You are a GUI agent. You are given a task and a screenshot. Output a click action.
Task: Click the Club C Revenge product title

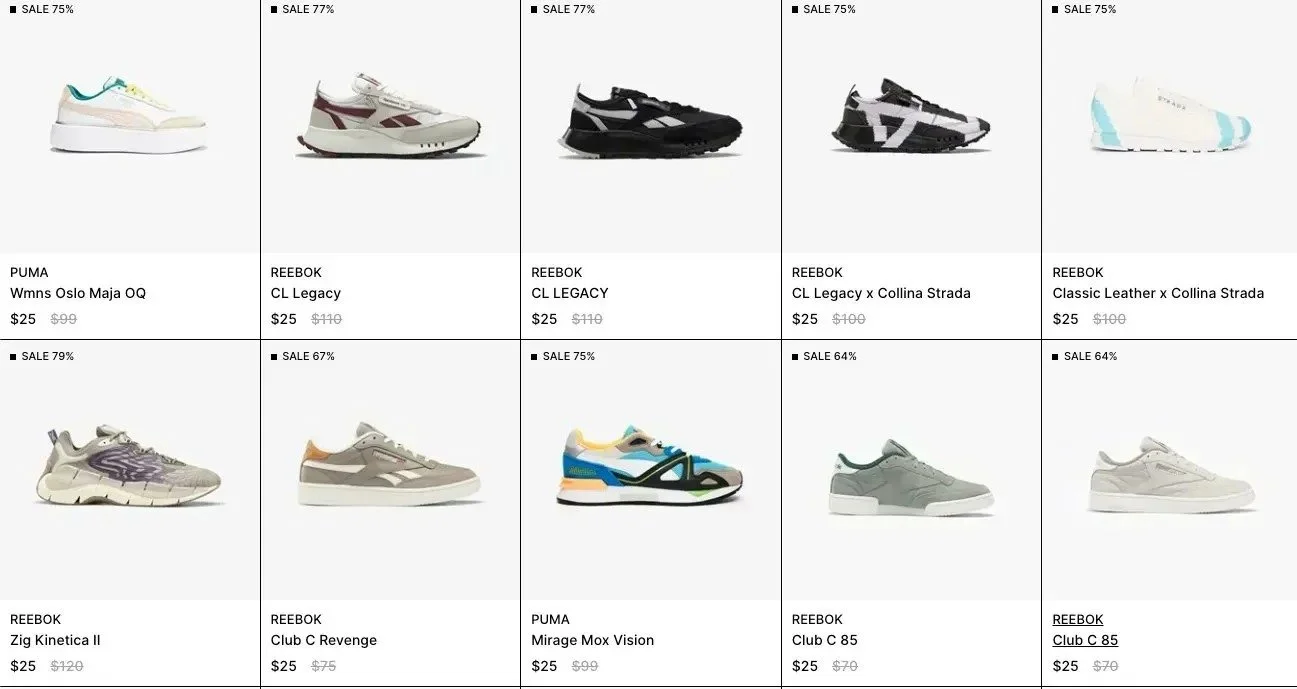324,640
